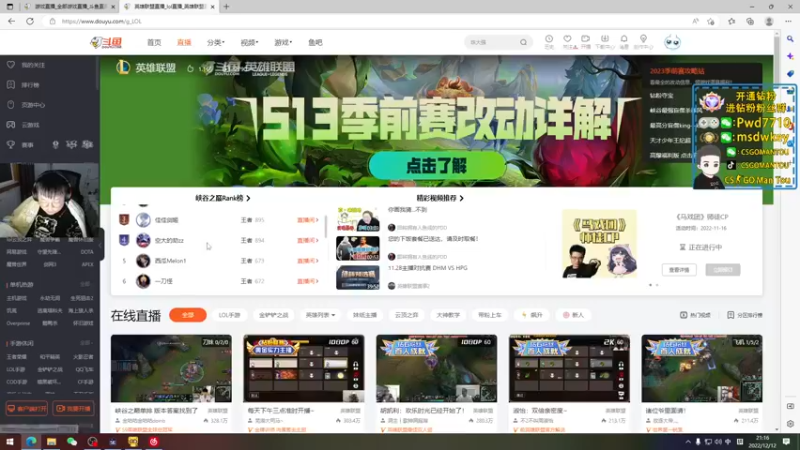800x450 pixels.
Task: Select the 直播 live tab
Action: click(184, 42)
